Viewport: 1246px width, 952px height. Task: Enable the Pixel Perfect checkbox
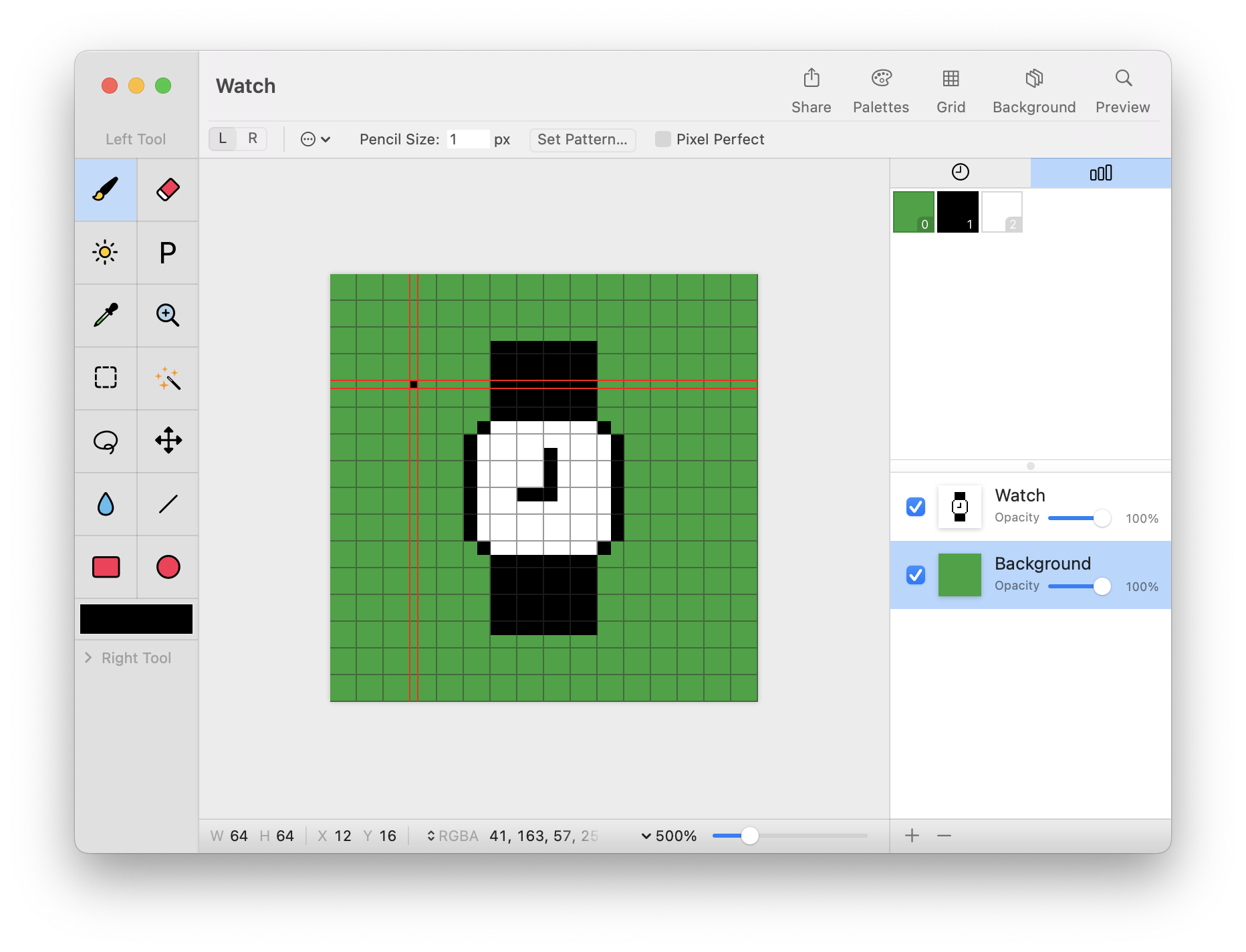tap(662, 139)
